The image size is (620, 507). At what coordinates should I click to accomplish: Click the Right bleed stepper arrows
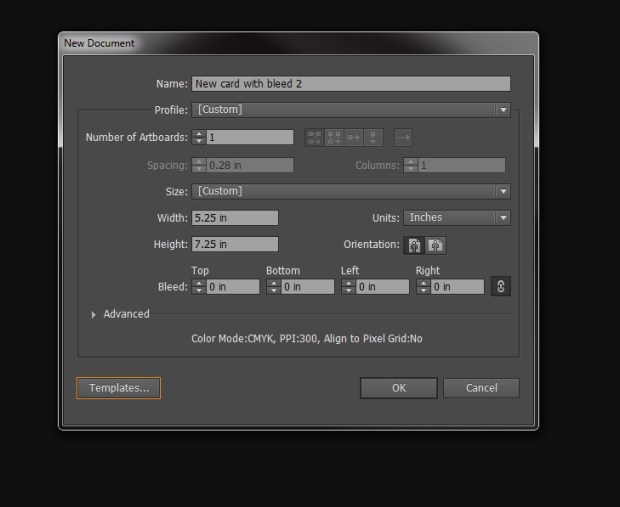coord(423,287)
